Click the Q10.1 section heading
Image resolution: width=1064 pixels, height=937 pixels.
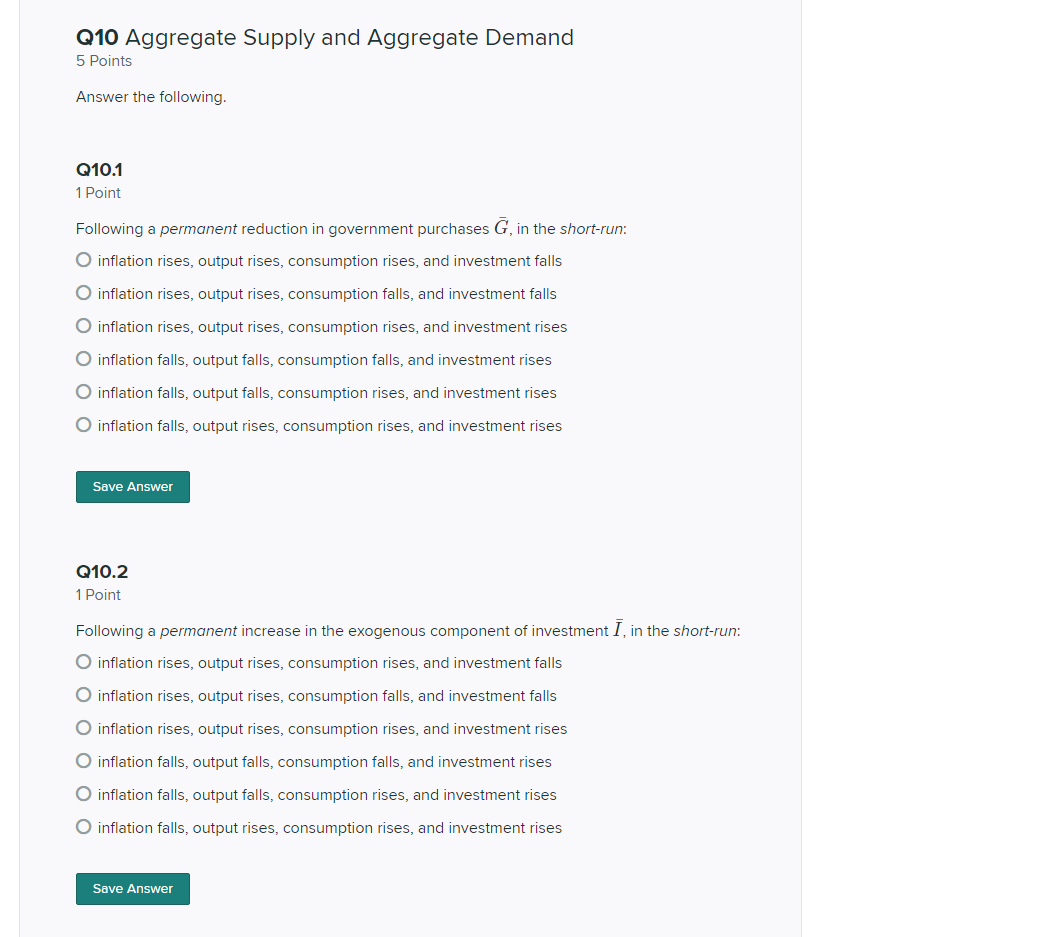point(99,170)
